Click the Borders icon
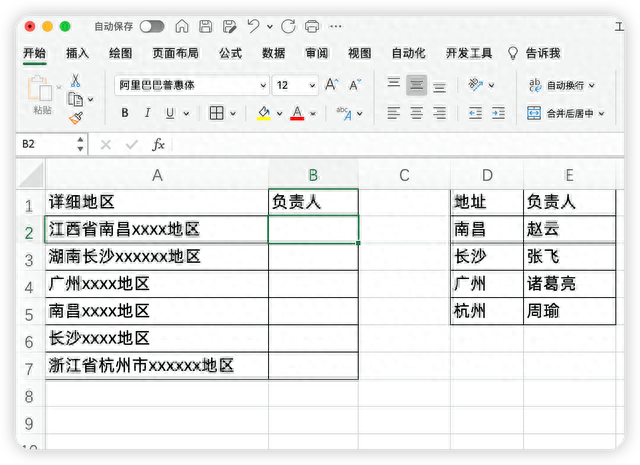The height and width of the screenshot is (465, 640). click(x=216, y=113)
